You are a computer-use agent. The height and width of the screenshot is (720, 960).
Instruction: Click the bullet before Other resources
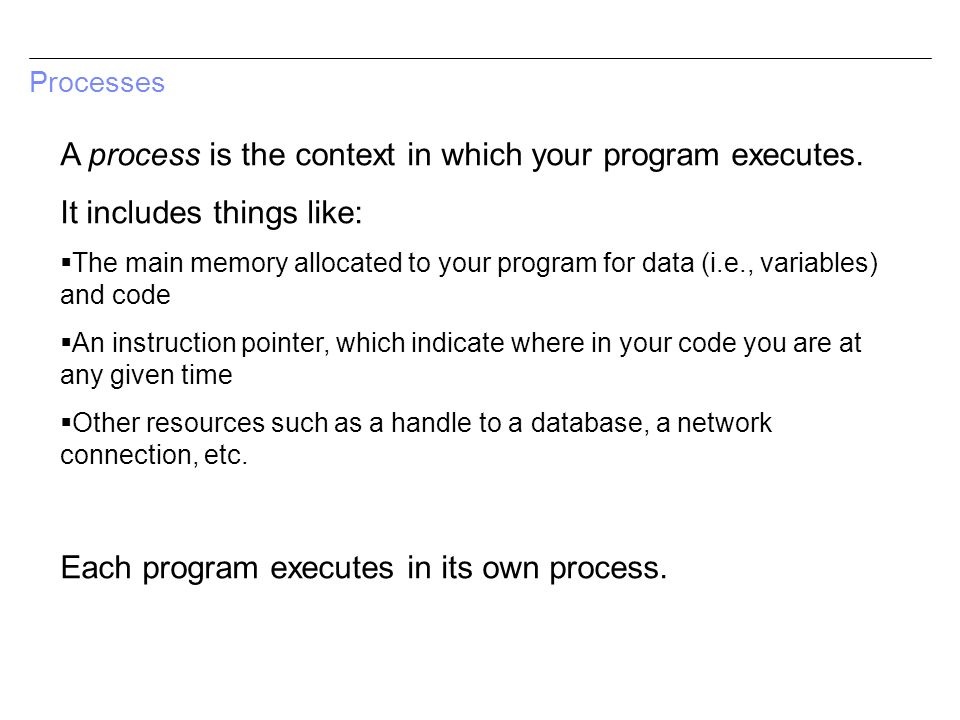point(66,422)
